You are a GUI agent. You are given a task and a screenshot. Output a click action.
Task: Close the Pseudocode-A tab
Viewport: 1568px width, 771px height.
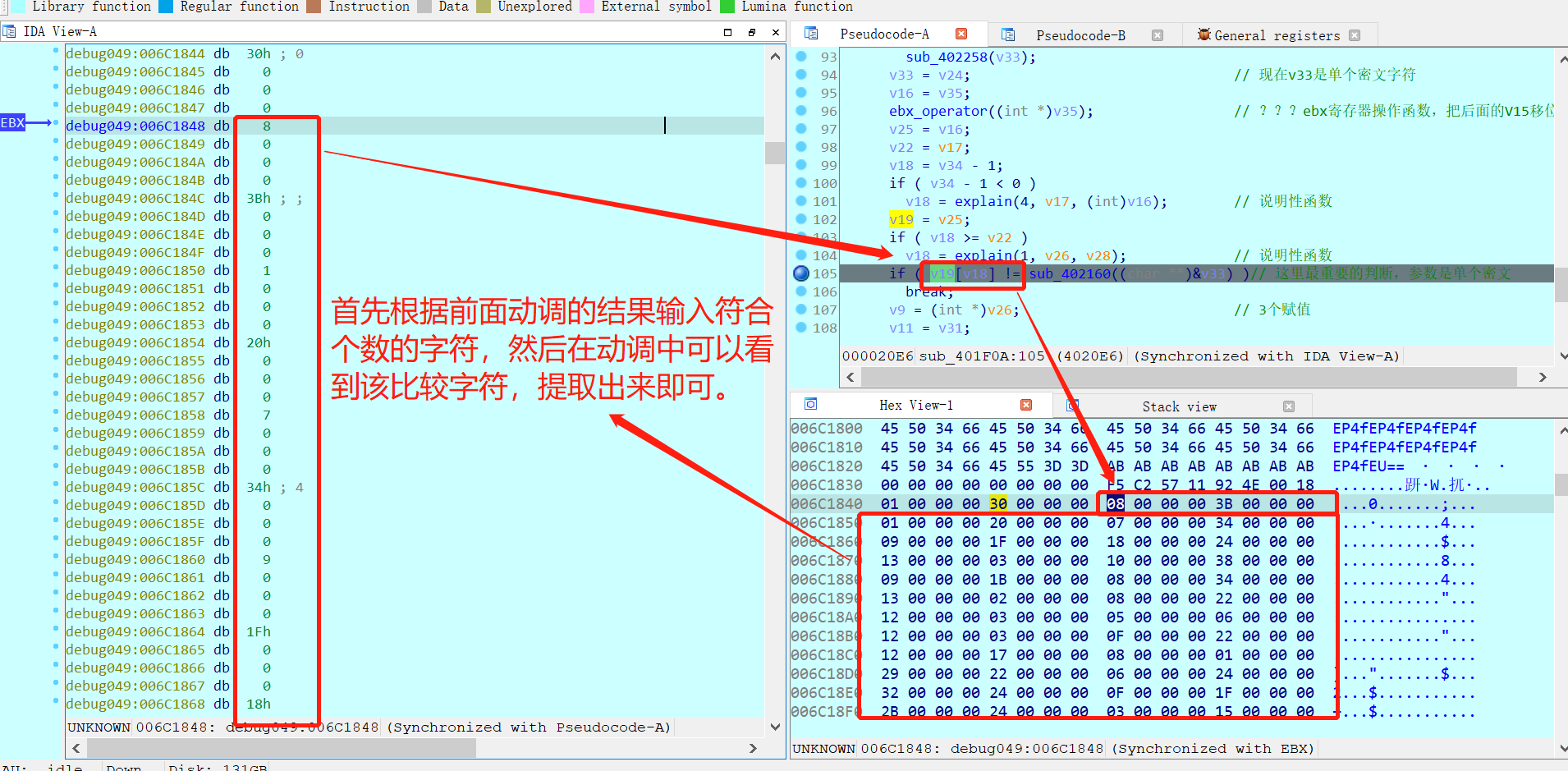click(961, 34)
